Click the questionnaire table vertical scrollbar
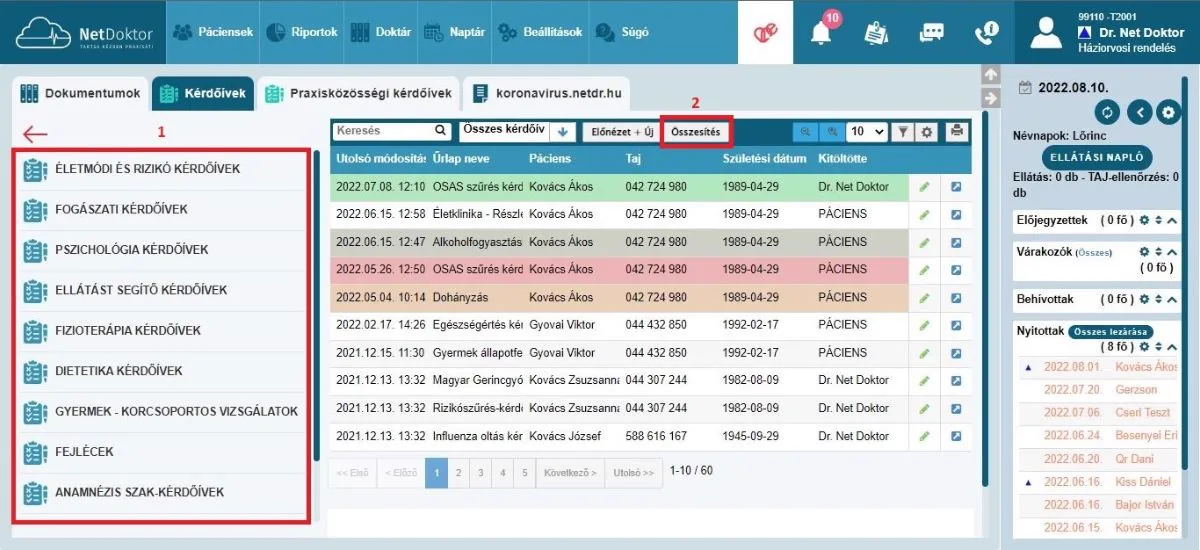The image size is (1200, 550). pos(983,300)
